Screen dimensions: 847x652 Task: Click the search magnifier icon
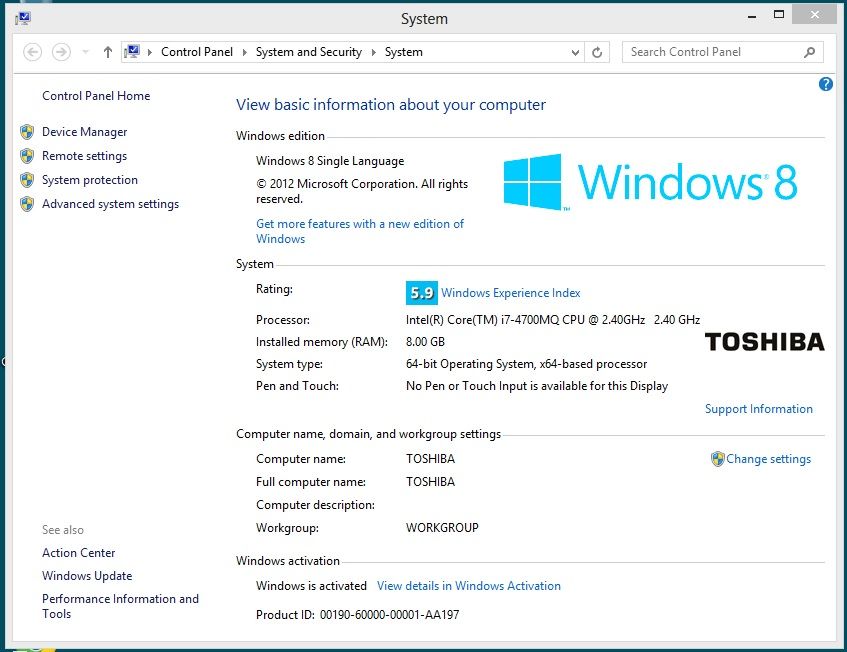809,52
